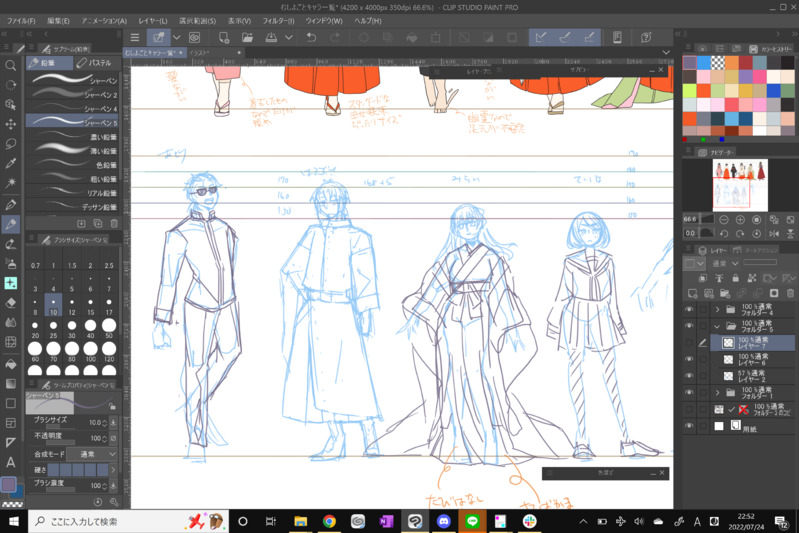
Task: Select the Fill bucket tool
Action: click(x=10, y=364)
